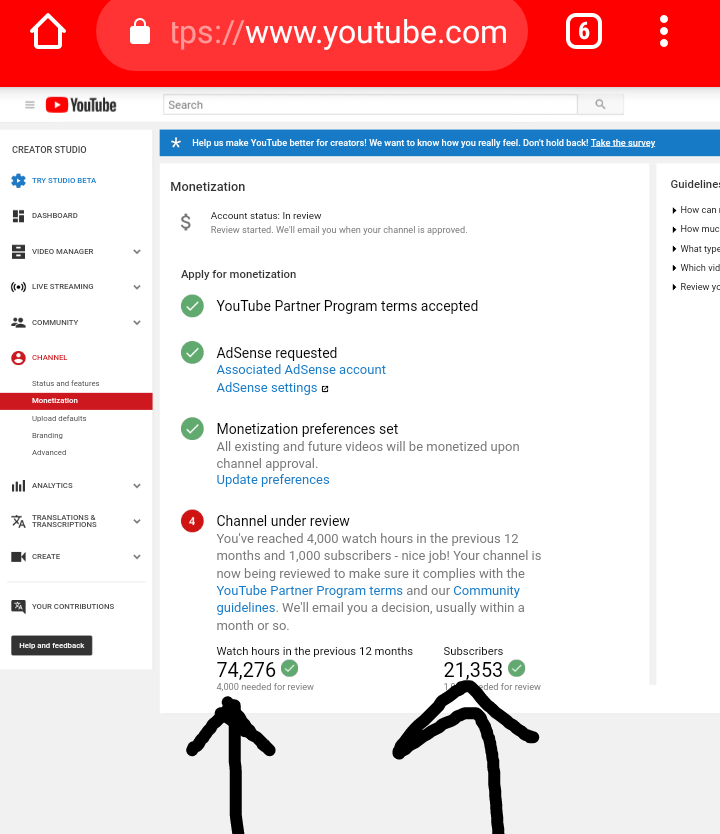Expand the Live Streaming section chevron

tap(137, 287)
